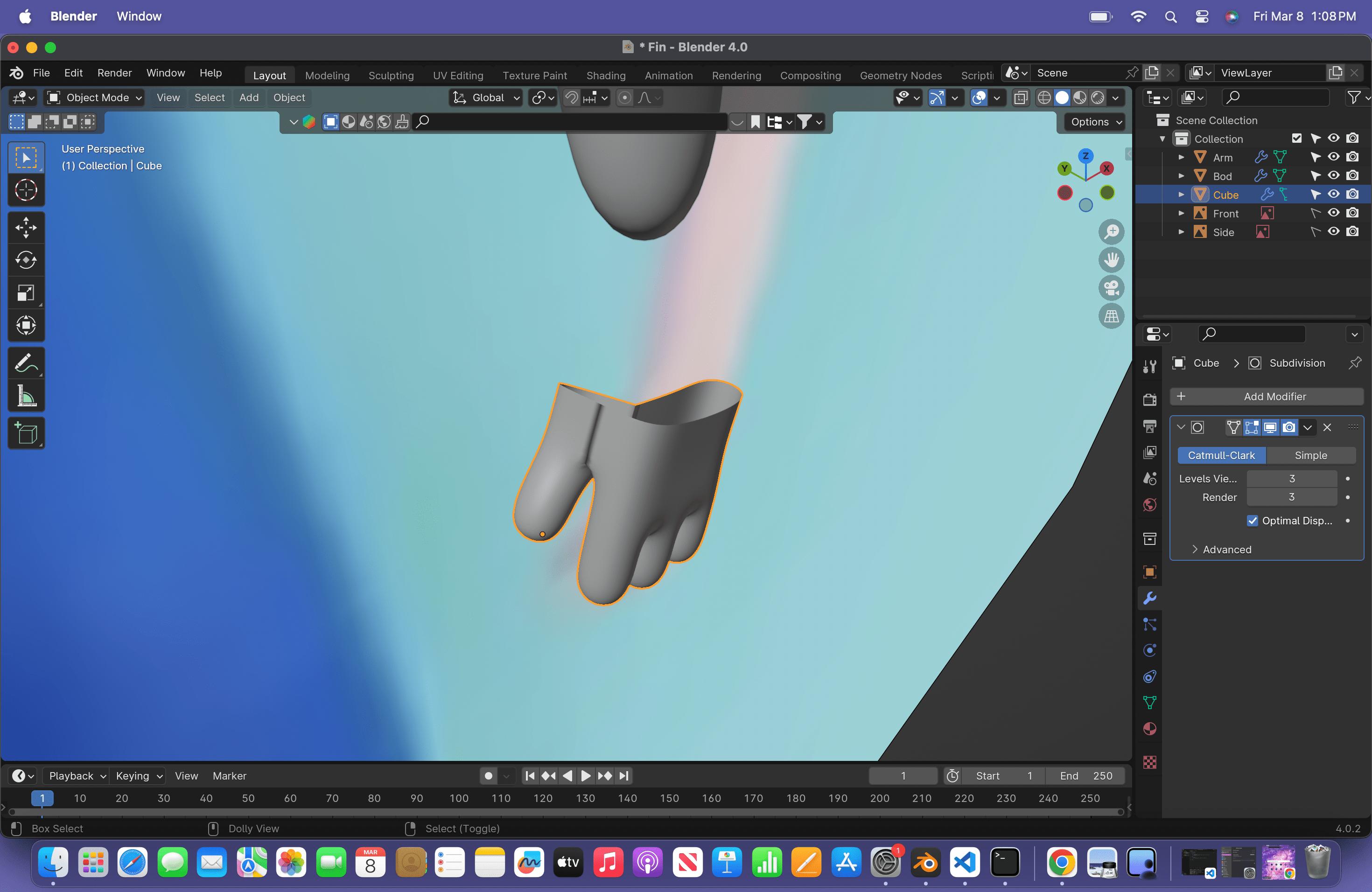Open the File menu
The width and height of the screenshot is (1372, 892).
41,73
